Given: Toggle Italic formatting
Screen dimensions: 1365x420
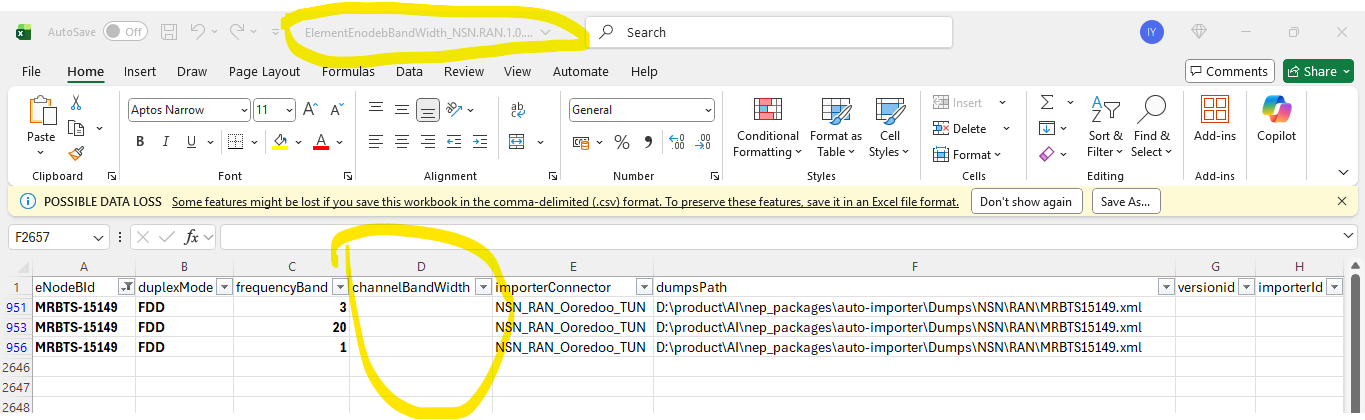Looking at the screenshot, I should [x=166, y=142].
